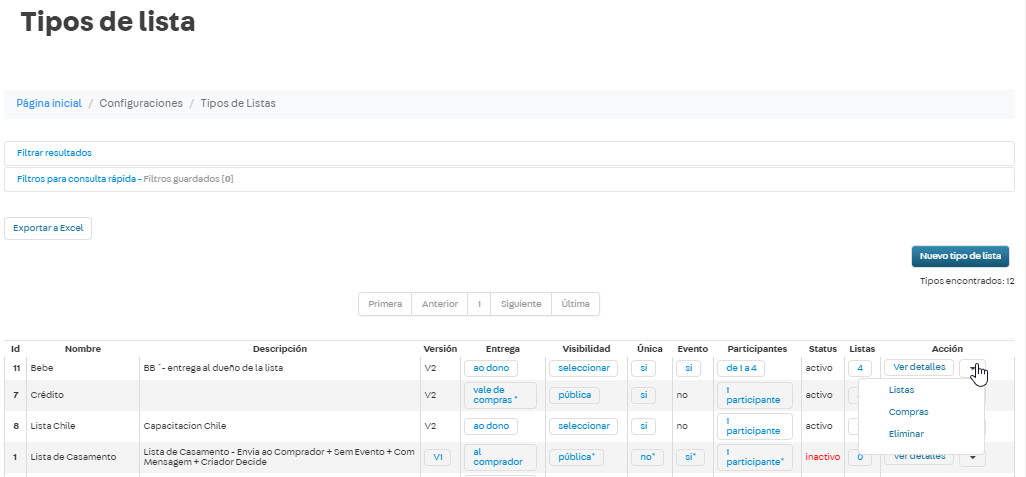1026x477 pixels.
Task: Open Ver detalles for the Bebe row
Action: tap(919, 367)
